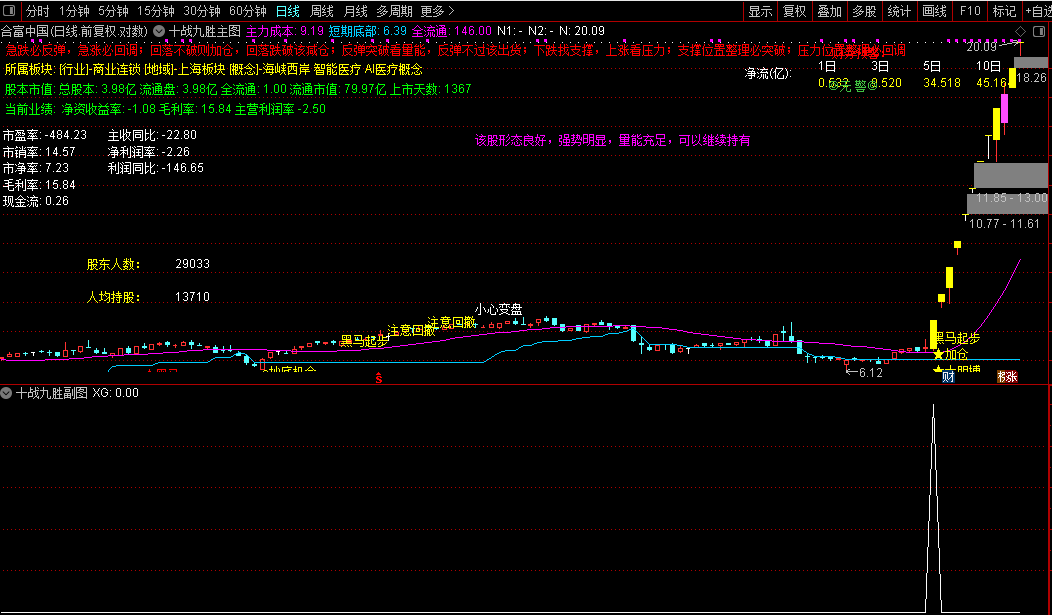Click the 短期底部: 6.39 value
Viewport: 1052px width, 615px height.
(x=368, y=31)
